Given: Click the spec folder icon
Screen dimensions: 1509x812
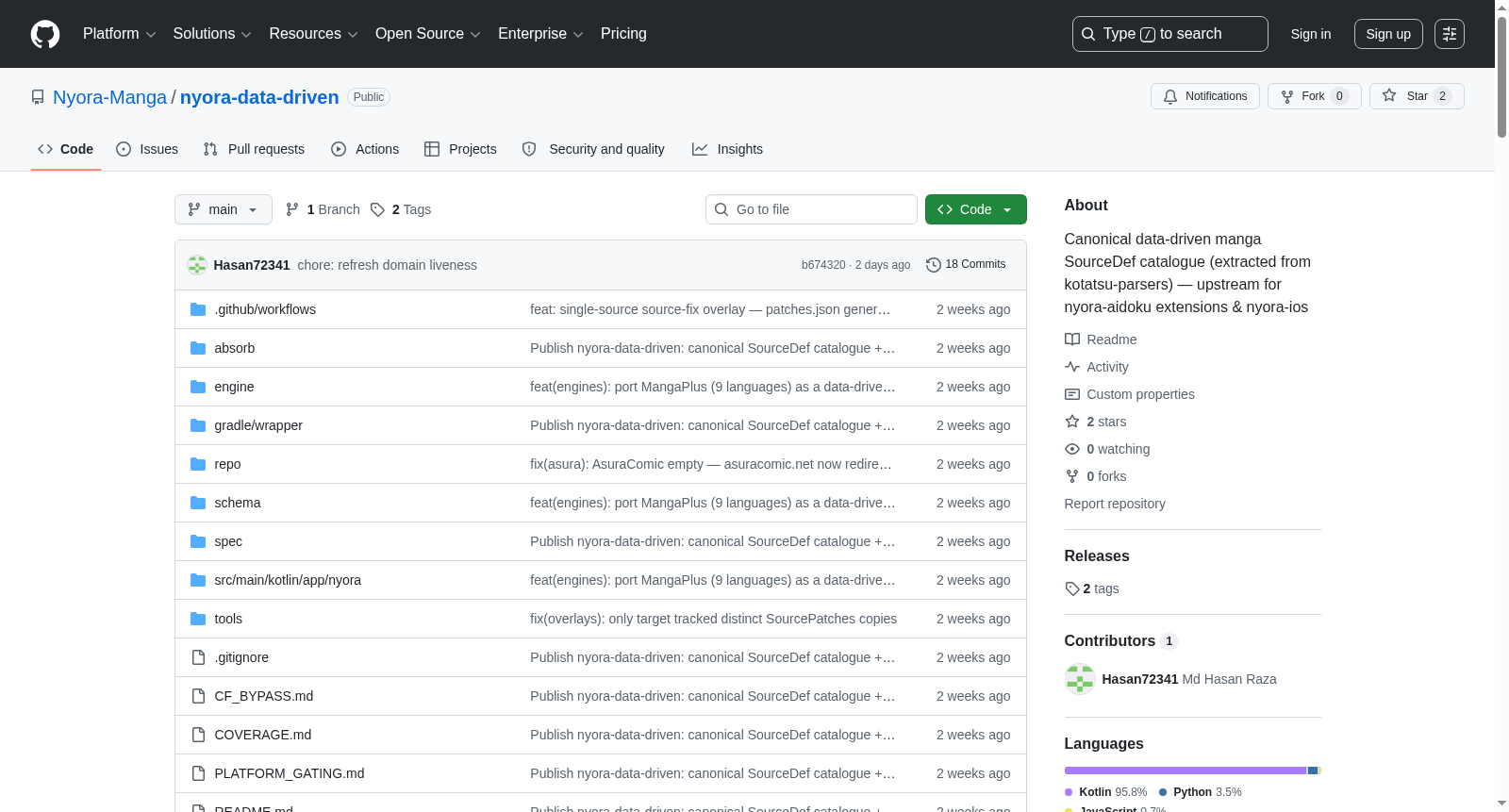Looking at the screenshot, I should 198,541.
